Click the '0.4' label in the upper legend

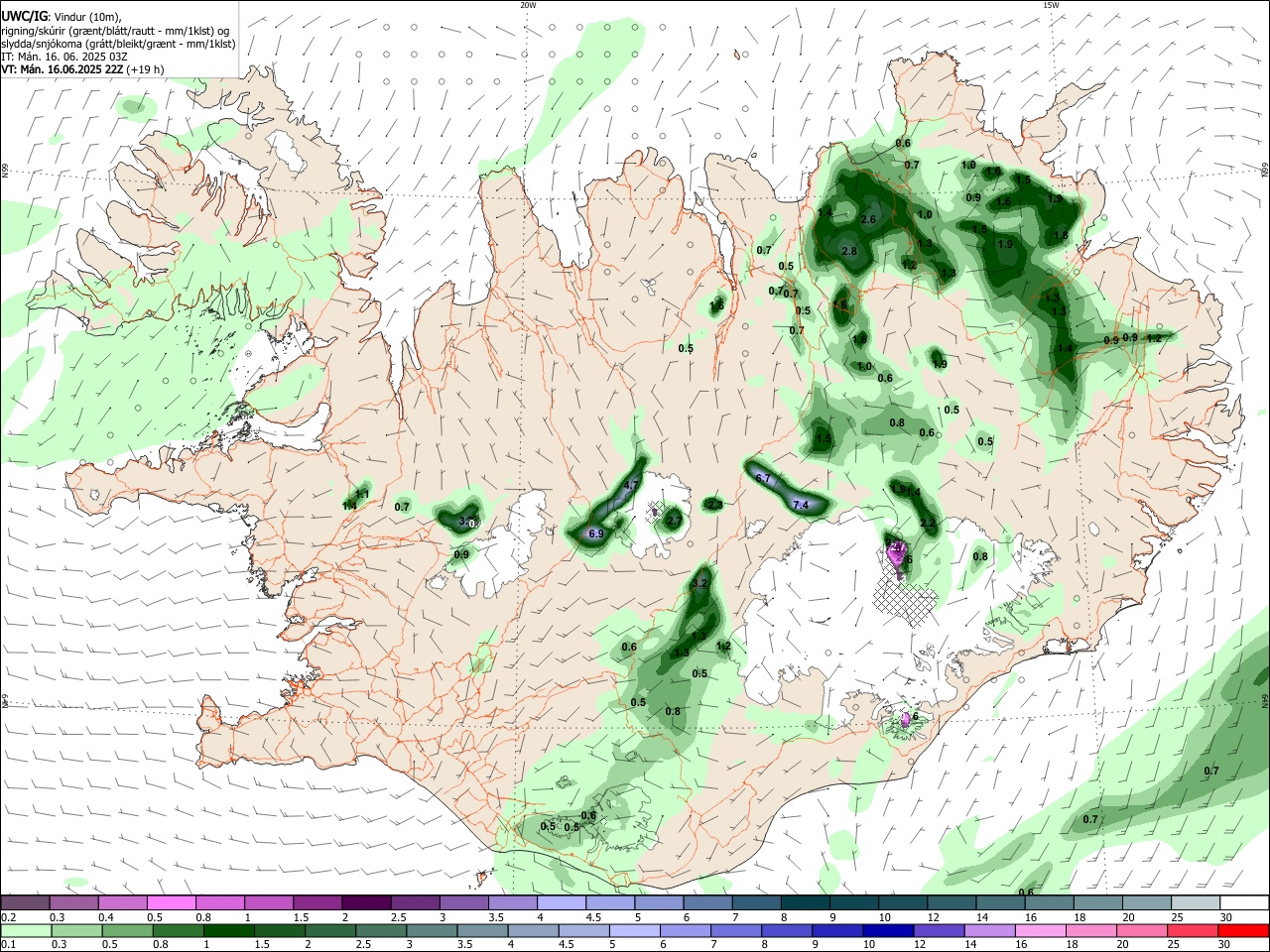pyautogui.click(x=105, y=917)
